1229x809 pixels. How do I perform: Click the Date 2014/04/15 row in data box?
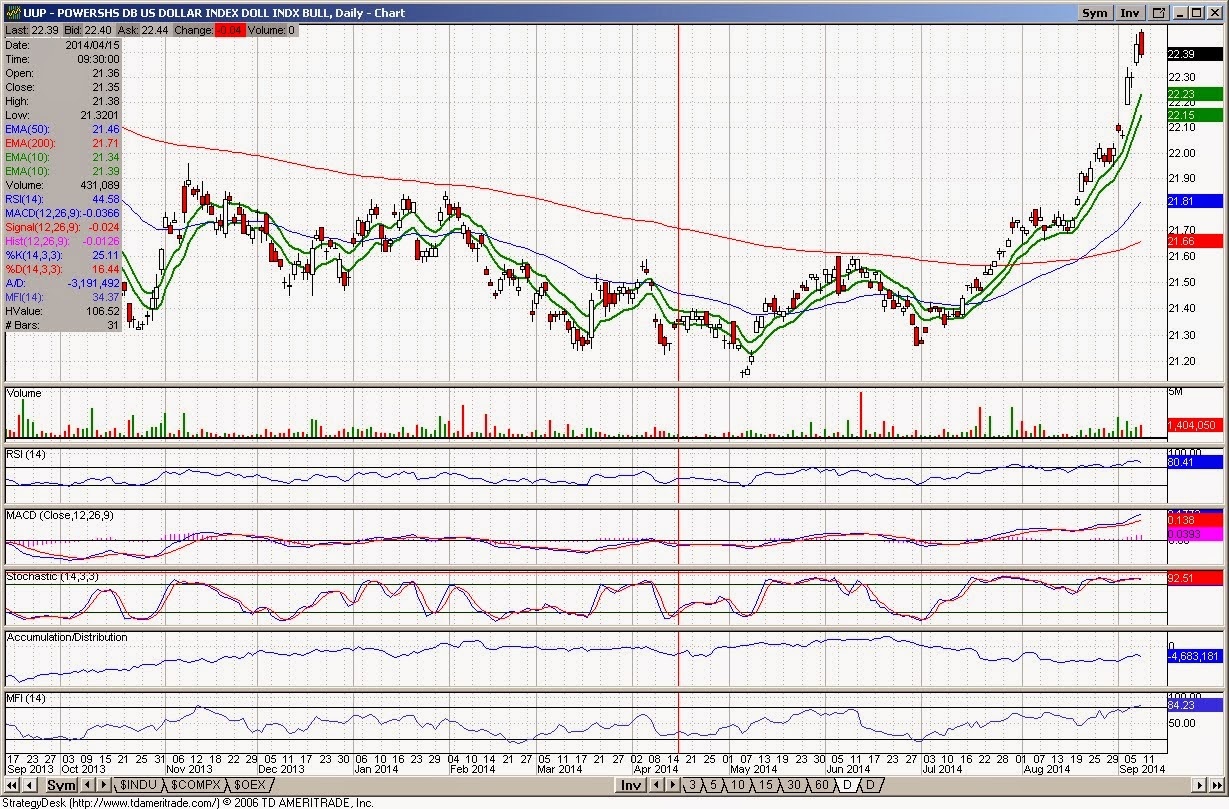63,46
